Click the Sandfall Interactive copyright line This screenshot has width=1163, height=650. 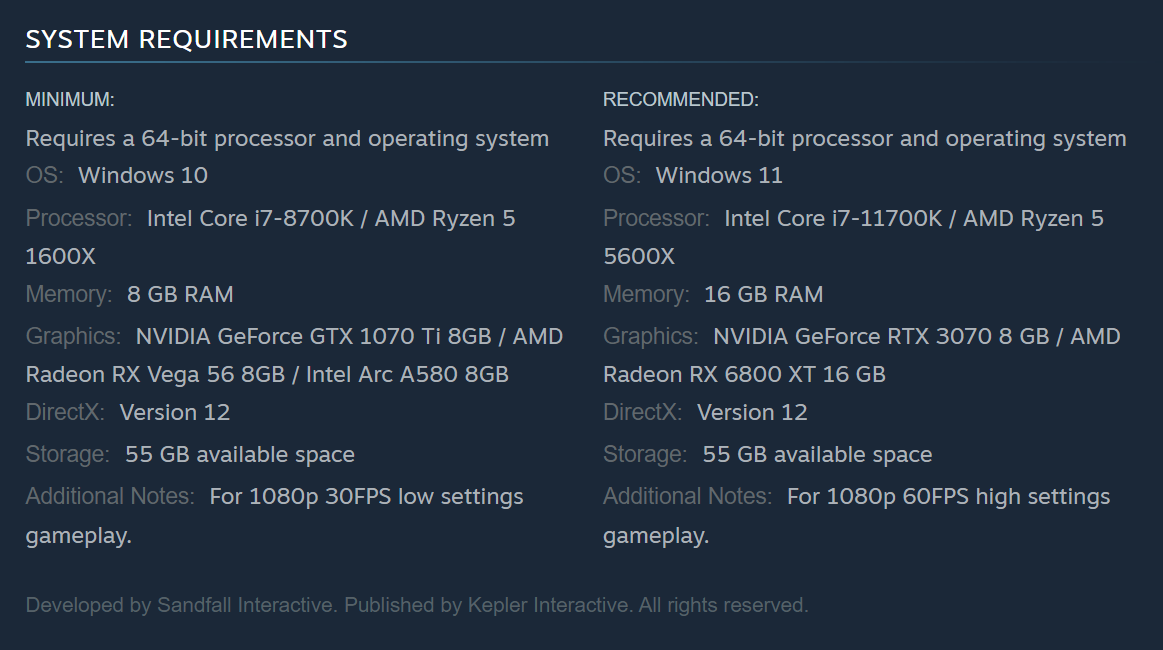pyautogui.click(x=417, y=605)
